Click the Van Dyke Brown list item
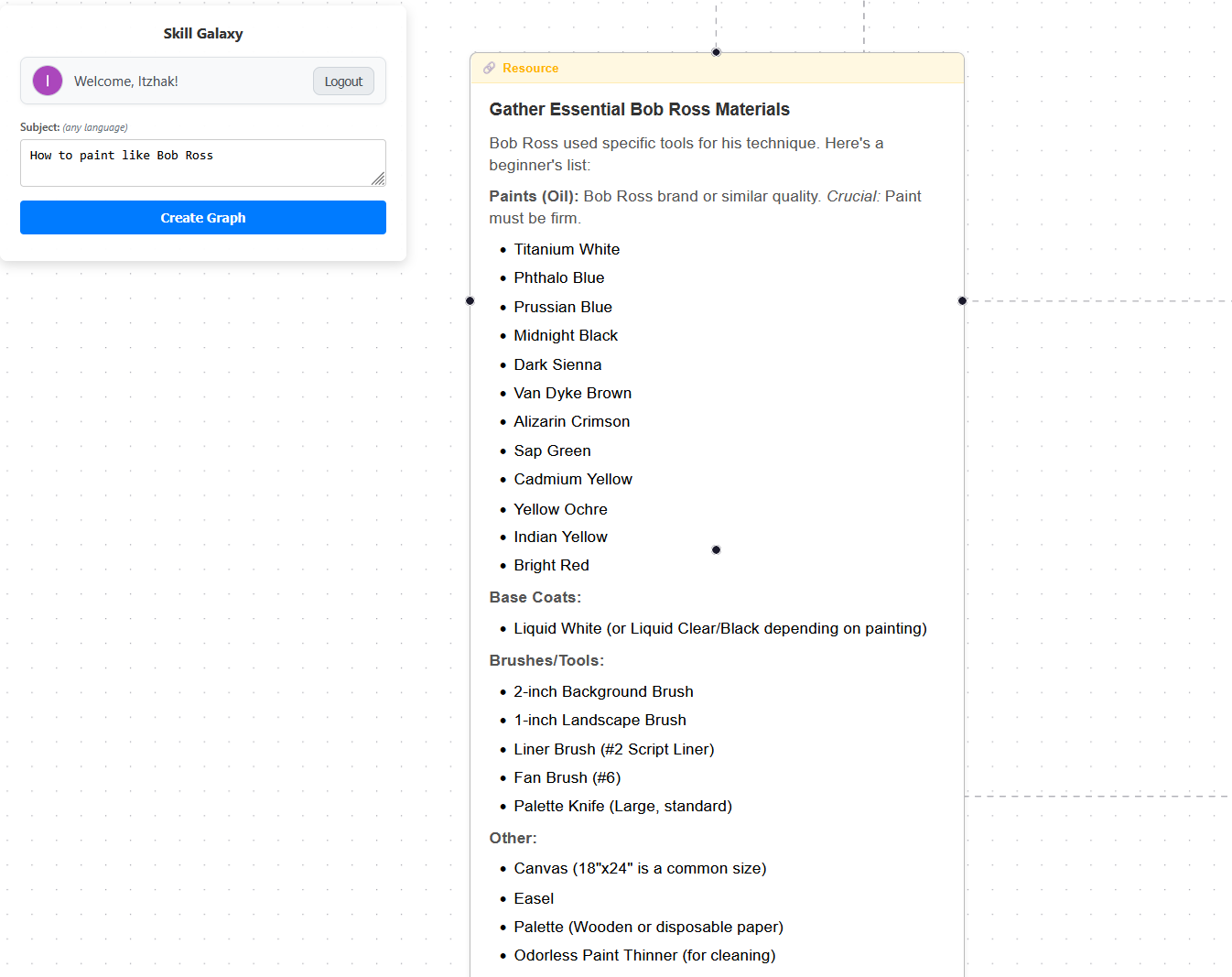The width and height of the screenshot is (1232, 977). tap(573, 393)
